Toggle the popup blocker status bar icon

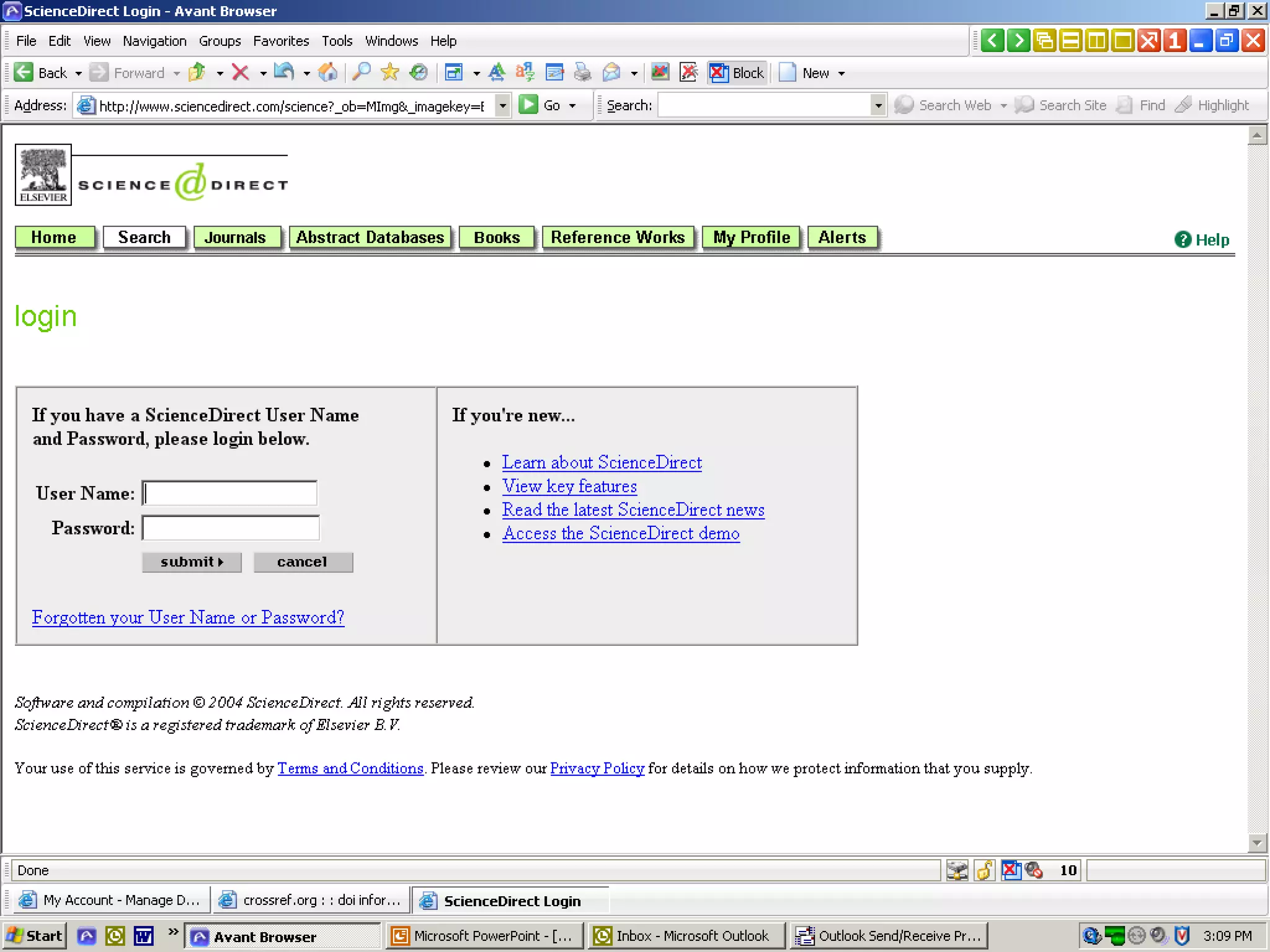click(1011, 870)
